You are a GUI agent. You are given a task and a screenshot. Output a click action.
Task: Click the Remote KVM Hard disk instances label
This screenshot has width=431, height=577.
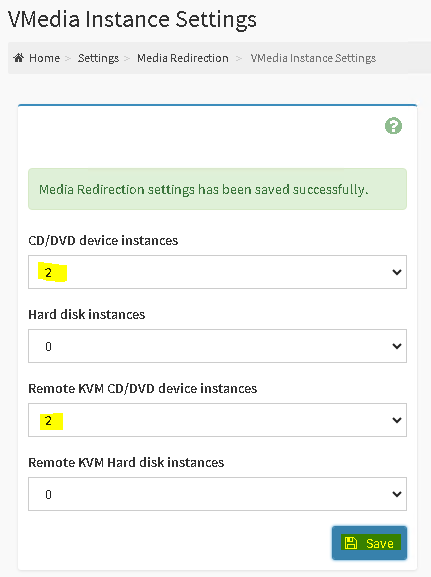126,463
